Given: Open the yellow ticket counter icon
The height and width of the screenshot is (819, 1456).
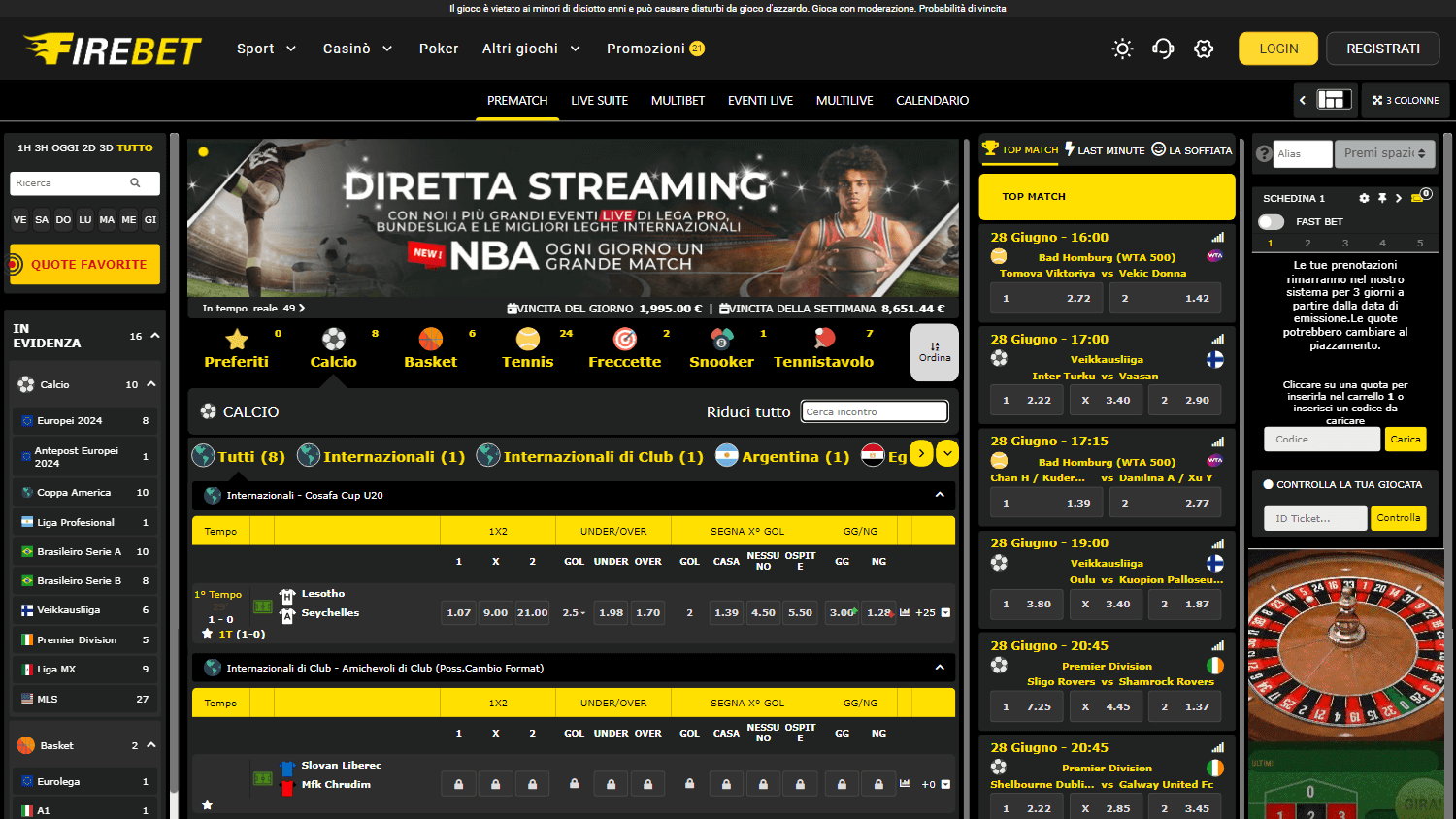Looking at the screenshot, I should tap(1418, 197).
